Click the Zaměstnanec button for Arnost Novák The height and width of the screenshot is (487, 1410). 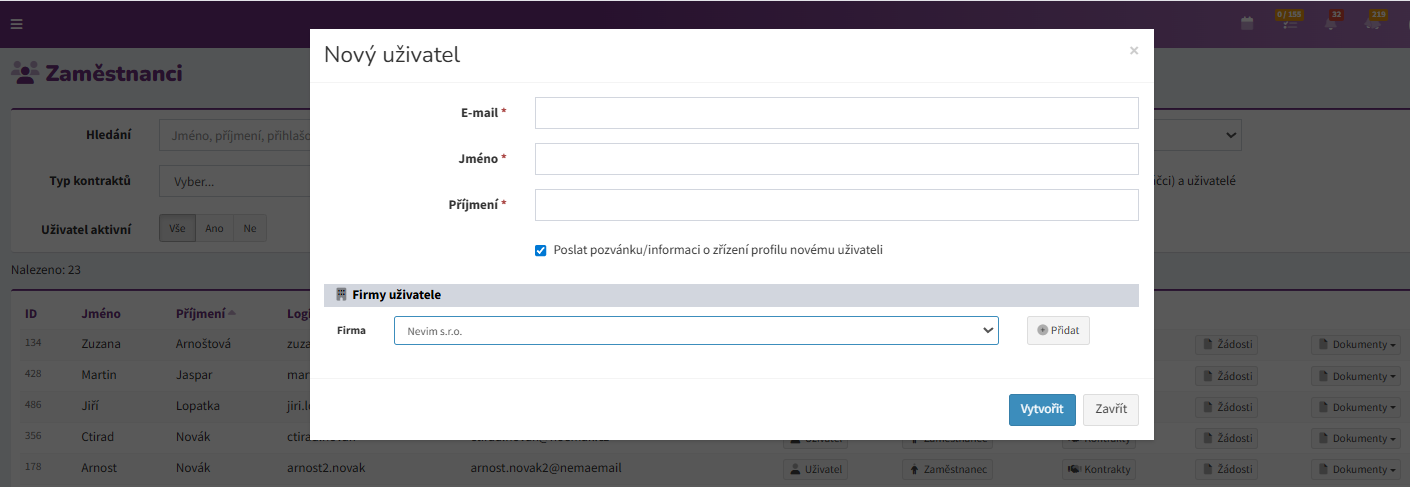click(946, 469)
